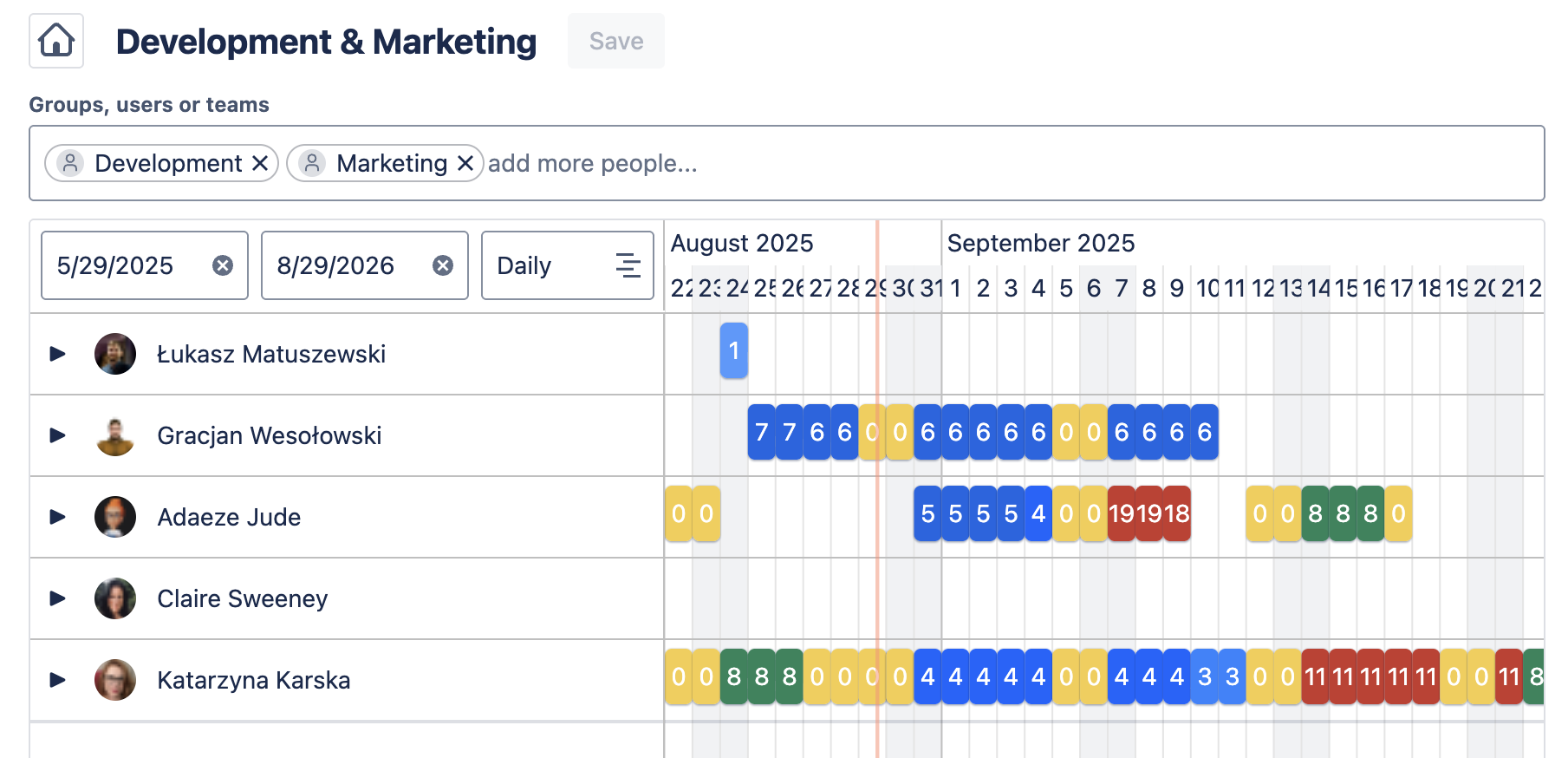Click the September 2025 month header
Screen dimensions: 1568x758
coord(1040,243)
